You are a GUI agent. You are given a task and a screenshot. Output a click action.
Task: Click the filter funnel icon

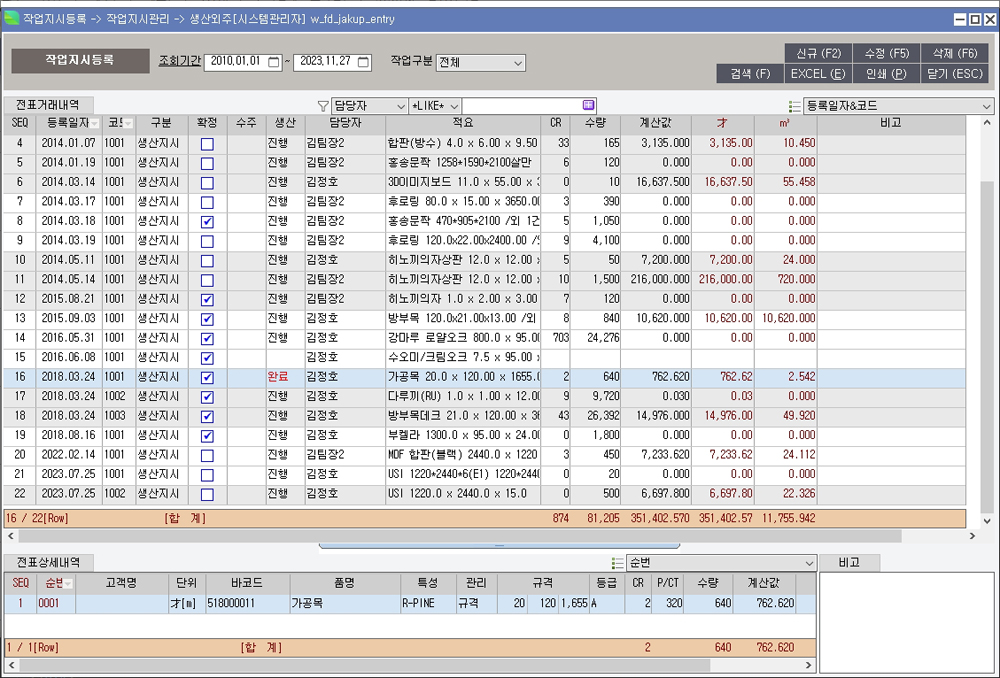tap(323, 106)
